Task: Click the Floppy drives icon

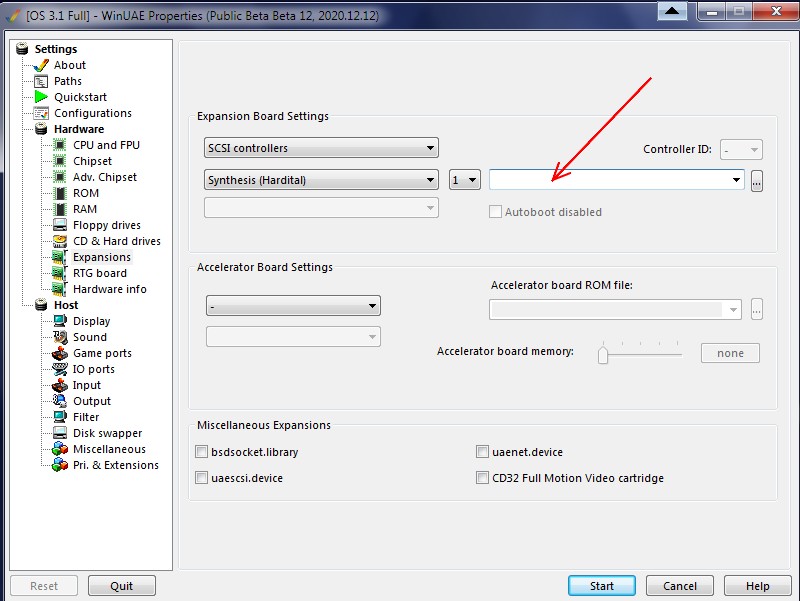Action: (x=60, y=225)
